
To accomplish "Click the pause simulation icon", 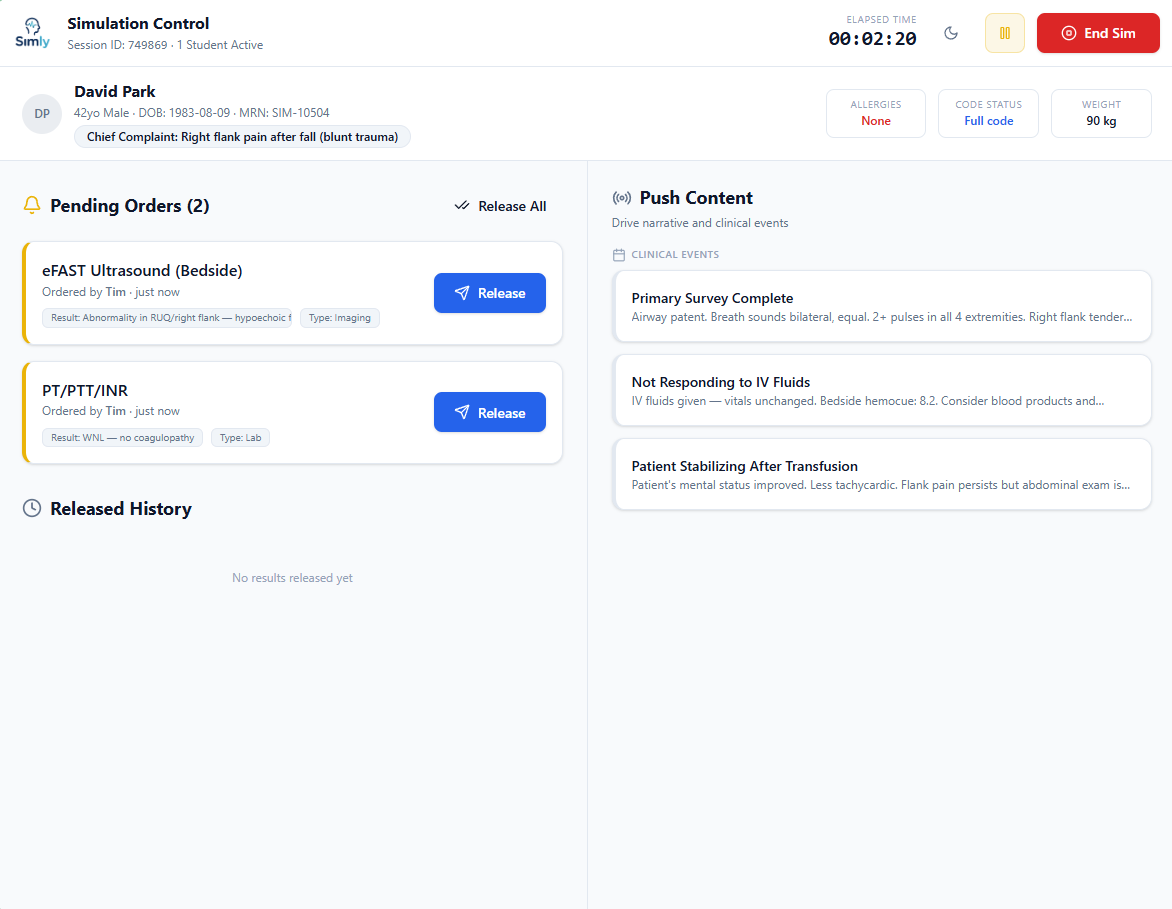I will pos(1004,32).
